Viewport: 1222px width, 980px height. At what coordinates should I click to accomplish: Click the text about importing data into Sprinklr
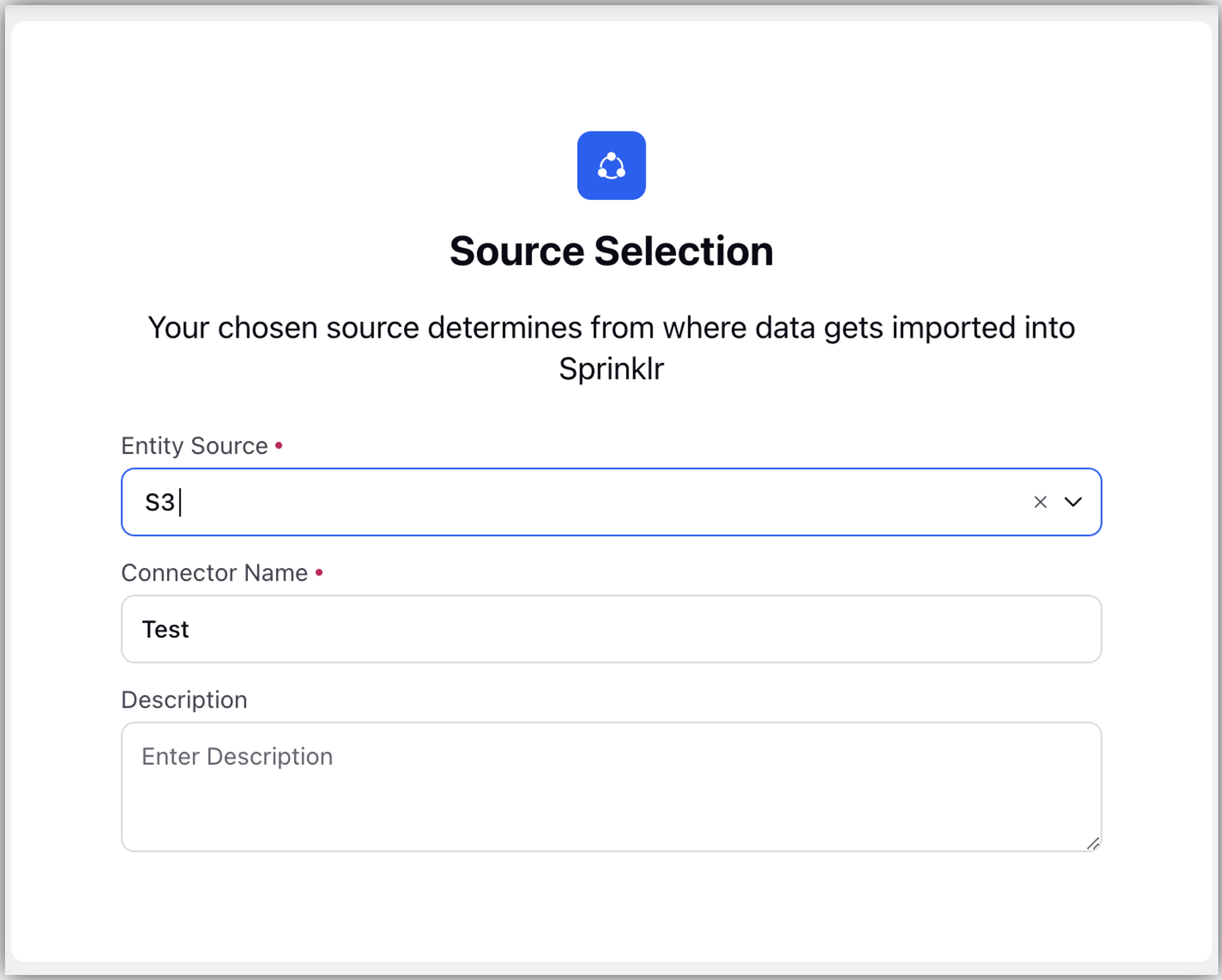click(x=611, y=348)
